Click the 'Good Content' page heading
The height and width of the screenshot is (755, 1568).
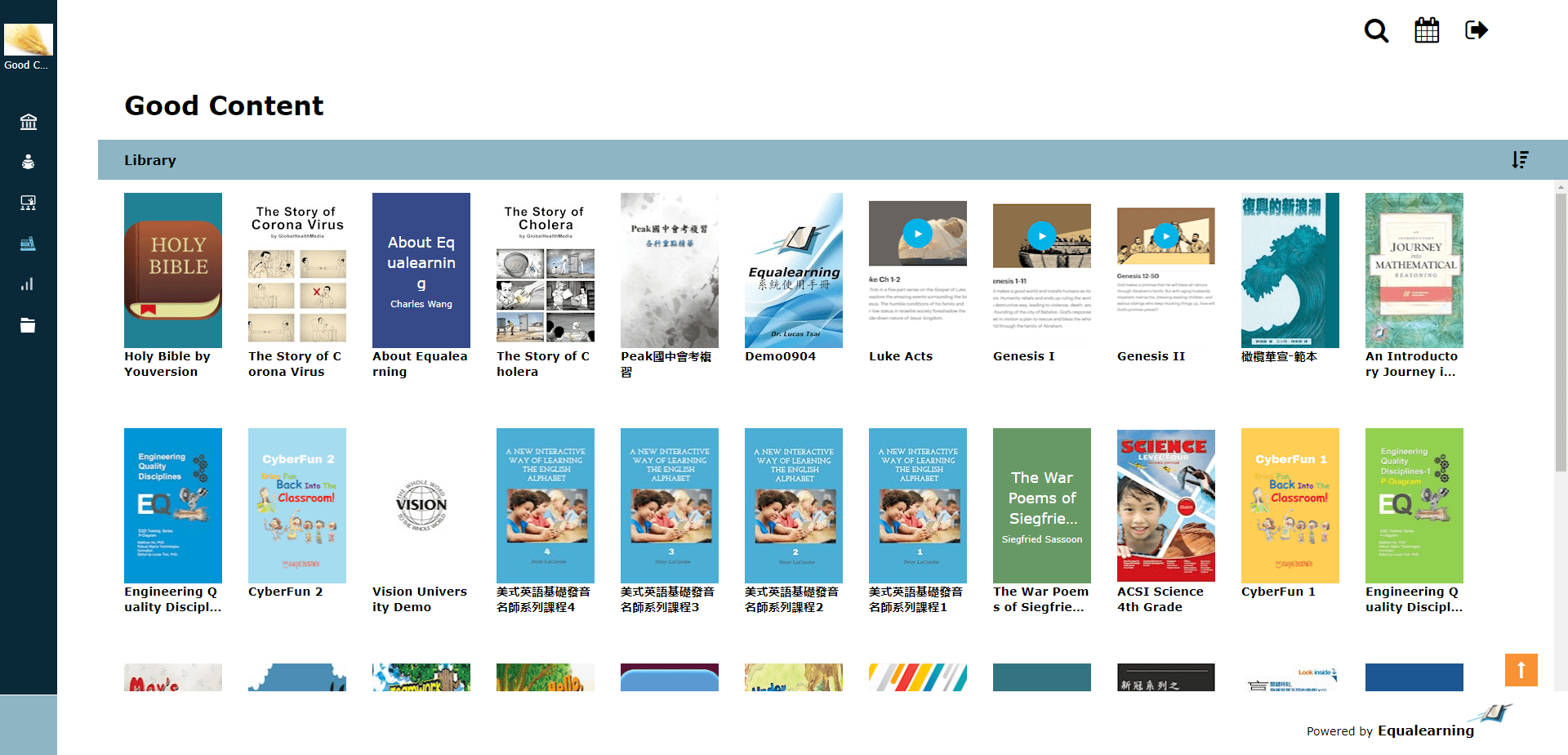point(224,105)
